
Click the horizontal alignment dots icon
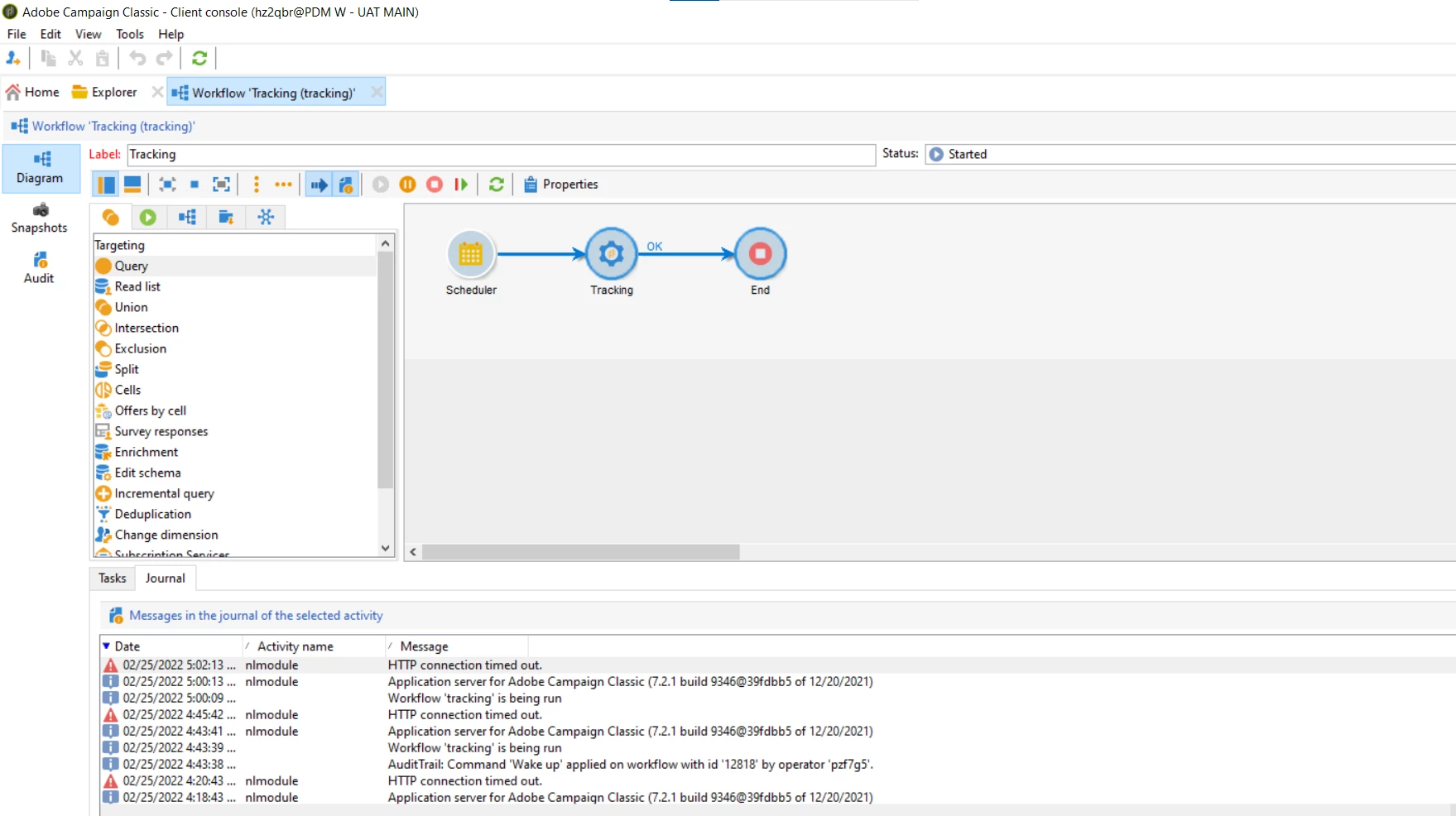pos(283,184)
